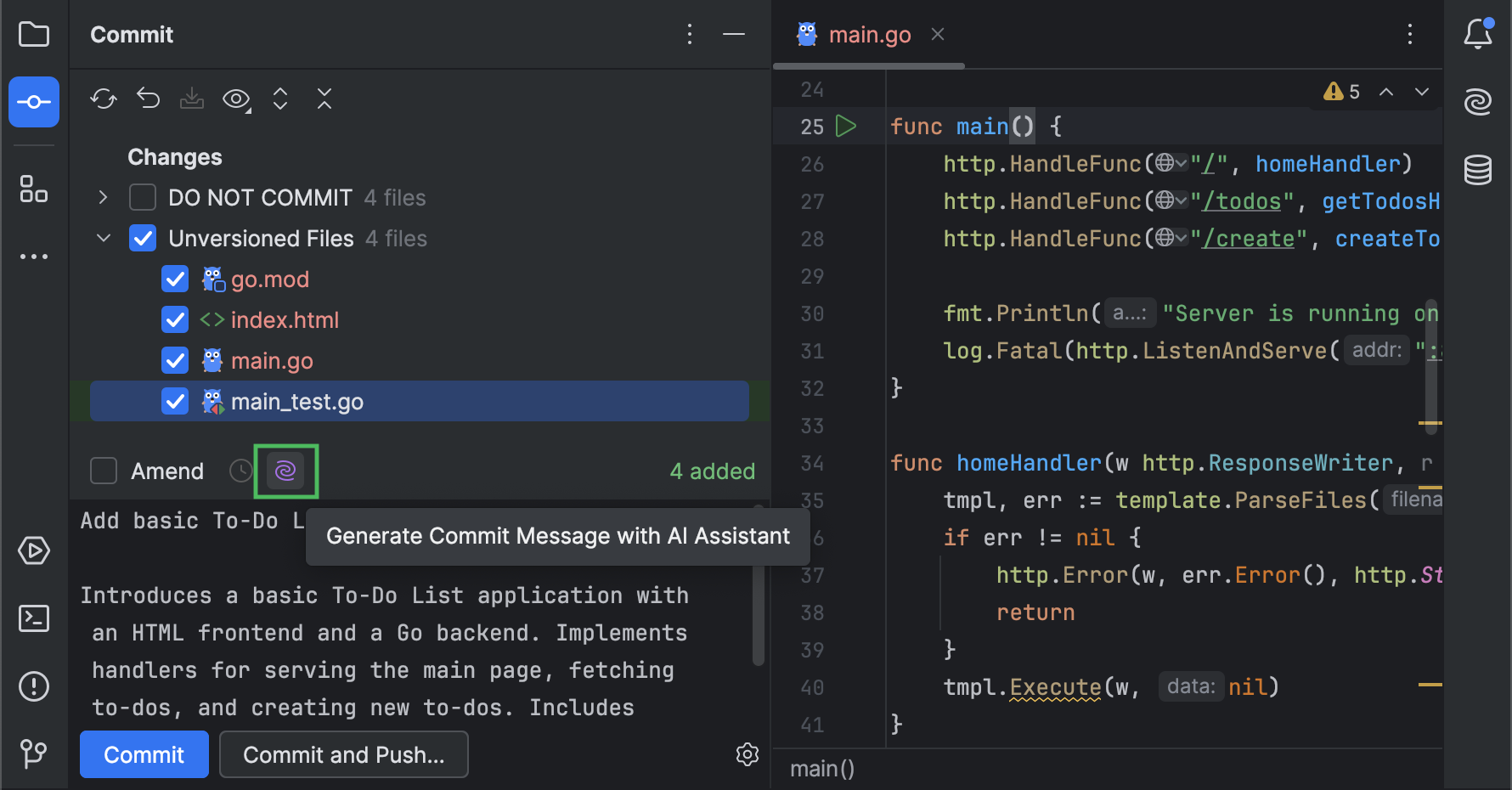Check the DO NOT COMMIT changelist

point(142,197)
